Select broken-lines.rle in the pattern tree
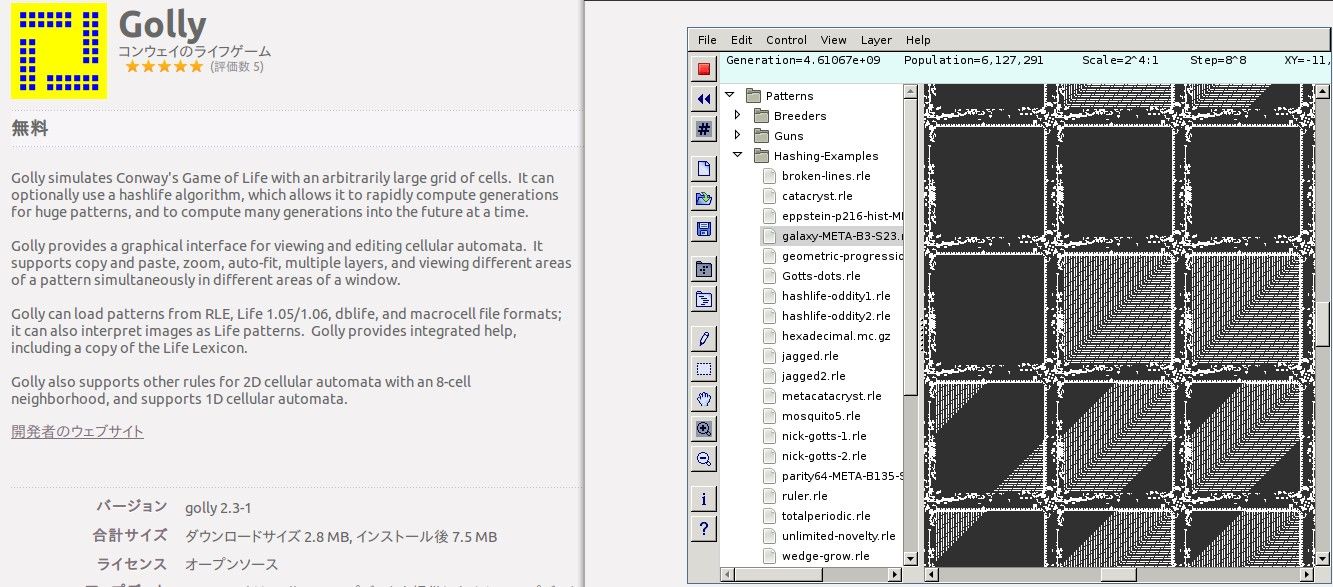This screenshot has width=1333, height=587. coord(826,176)
